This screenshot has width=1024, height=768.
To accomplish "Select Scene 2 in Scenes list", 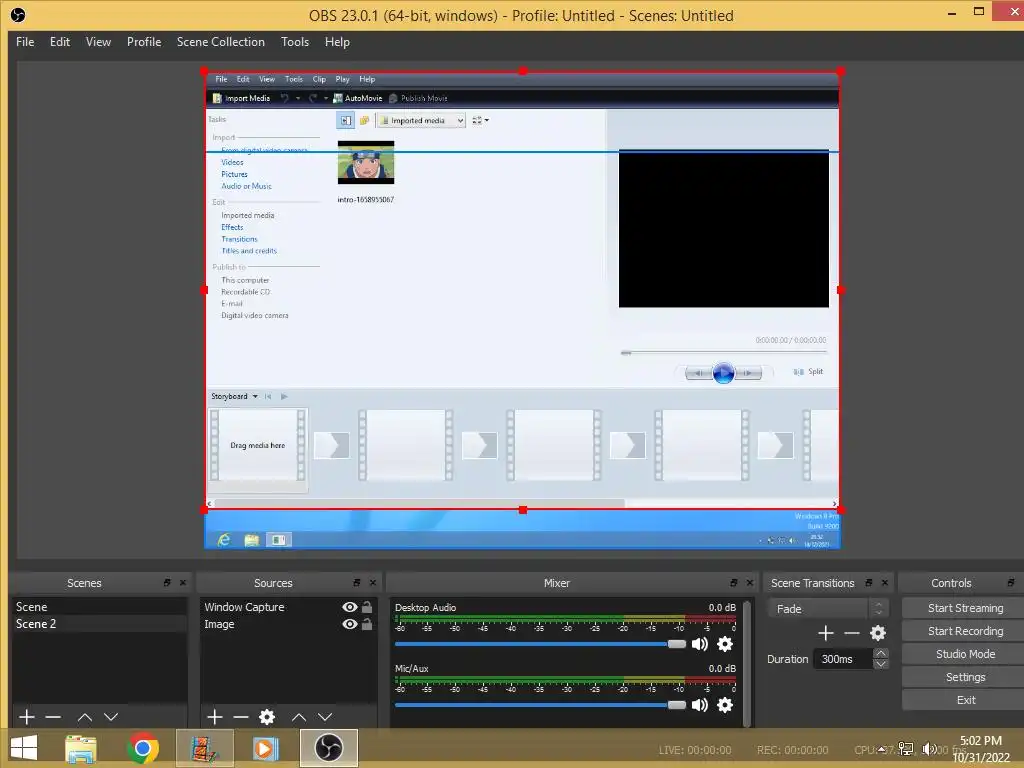I will (99, 624).
